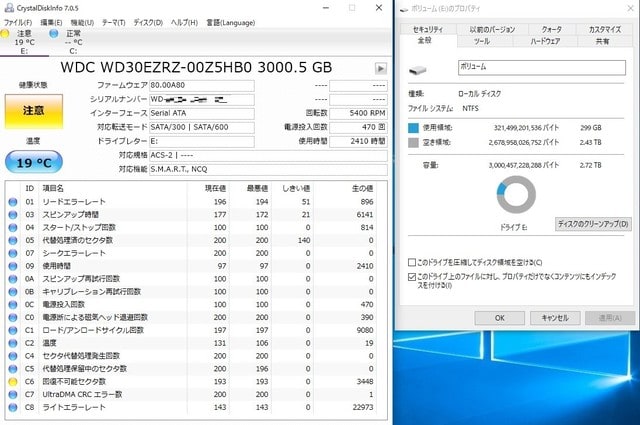
Task: Switch to the ツール tab
Action: point(482,41)
